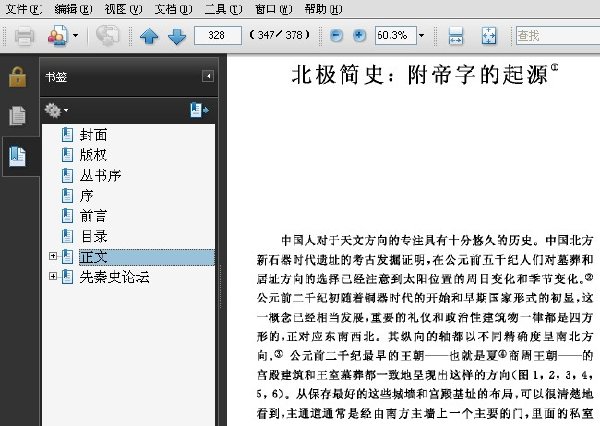This screenshot has width=600, height=426.
Task: Zoom in with the plus button
Action: (x=359, y=35)
